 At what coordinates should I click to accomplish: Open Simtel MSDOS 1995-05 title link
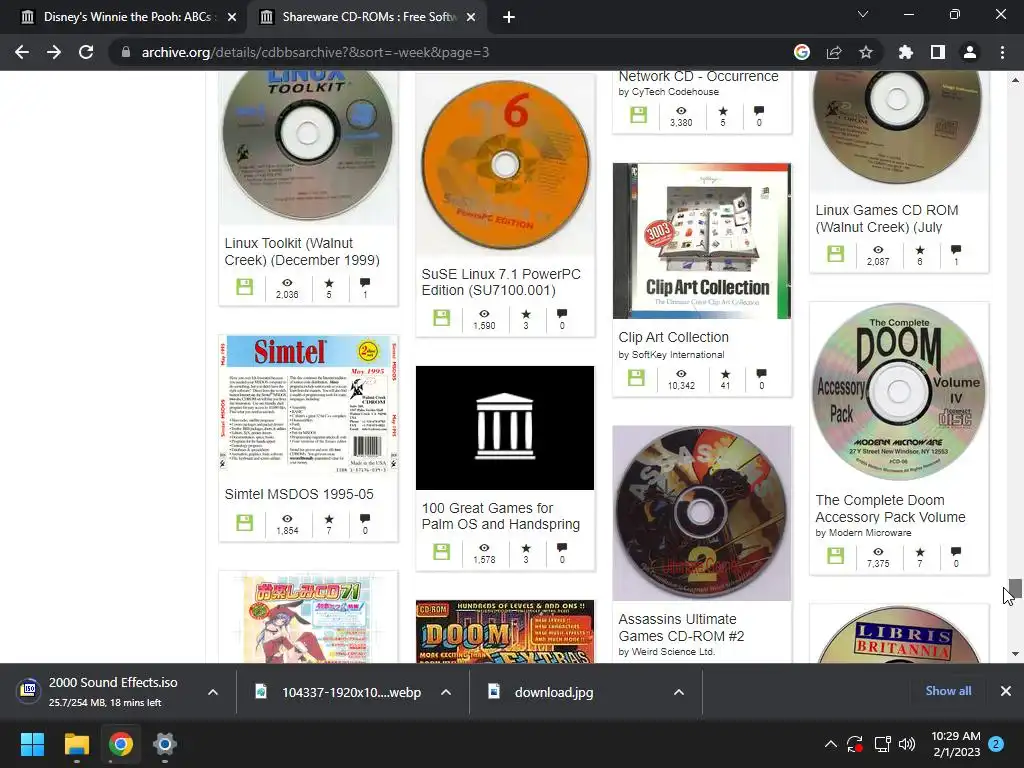(299, 494)
